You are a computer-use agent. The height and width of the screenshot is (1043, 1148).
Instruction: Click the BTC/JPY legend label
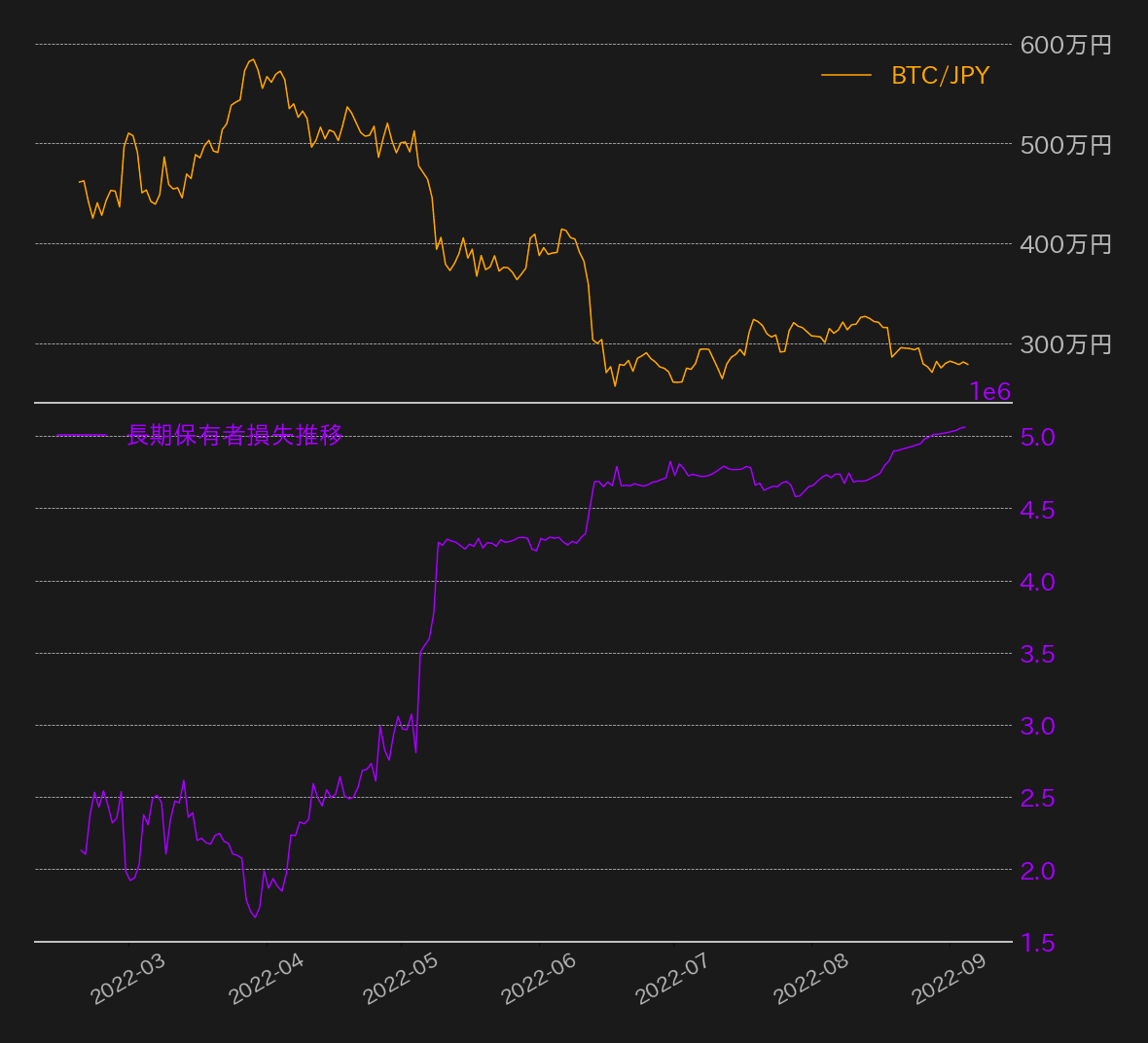940,76
